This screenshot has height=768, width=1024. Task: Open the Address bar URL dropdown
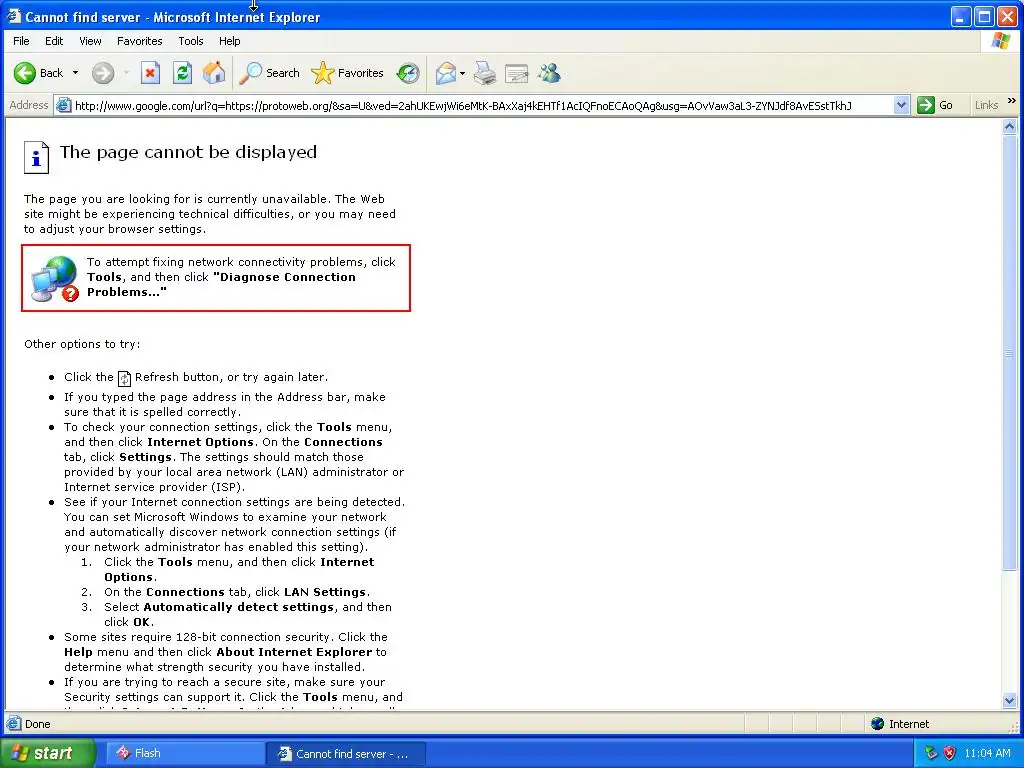[x=901, y=105]
